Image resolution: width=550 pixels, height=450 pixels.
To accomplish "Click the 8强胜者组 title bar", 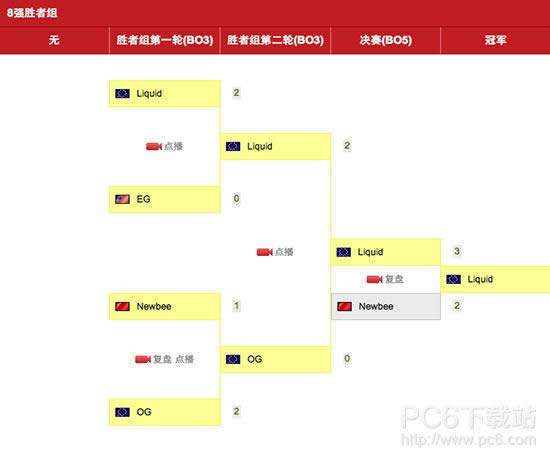I will click(275, 13).
